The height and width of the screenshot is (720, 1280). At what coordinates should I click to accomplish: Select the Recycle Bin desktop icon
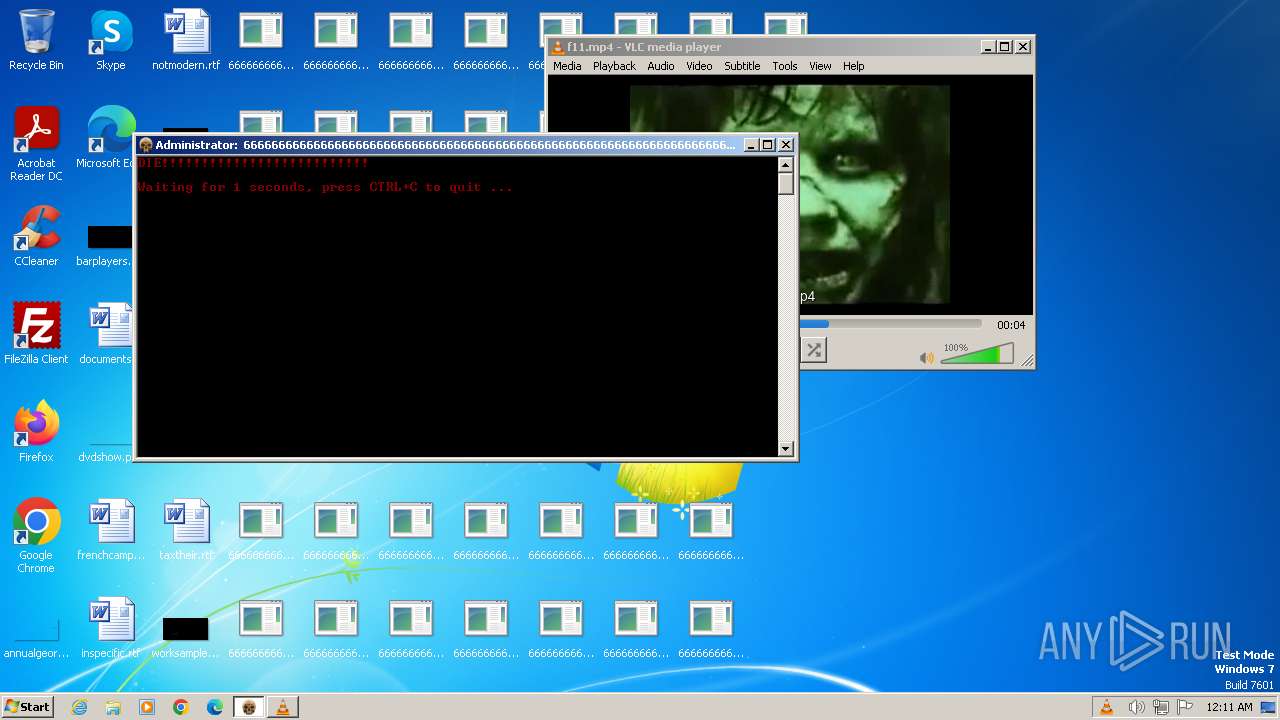(36, 41)
